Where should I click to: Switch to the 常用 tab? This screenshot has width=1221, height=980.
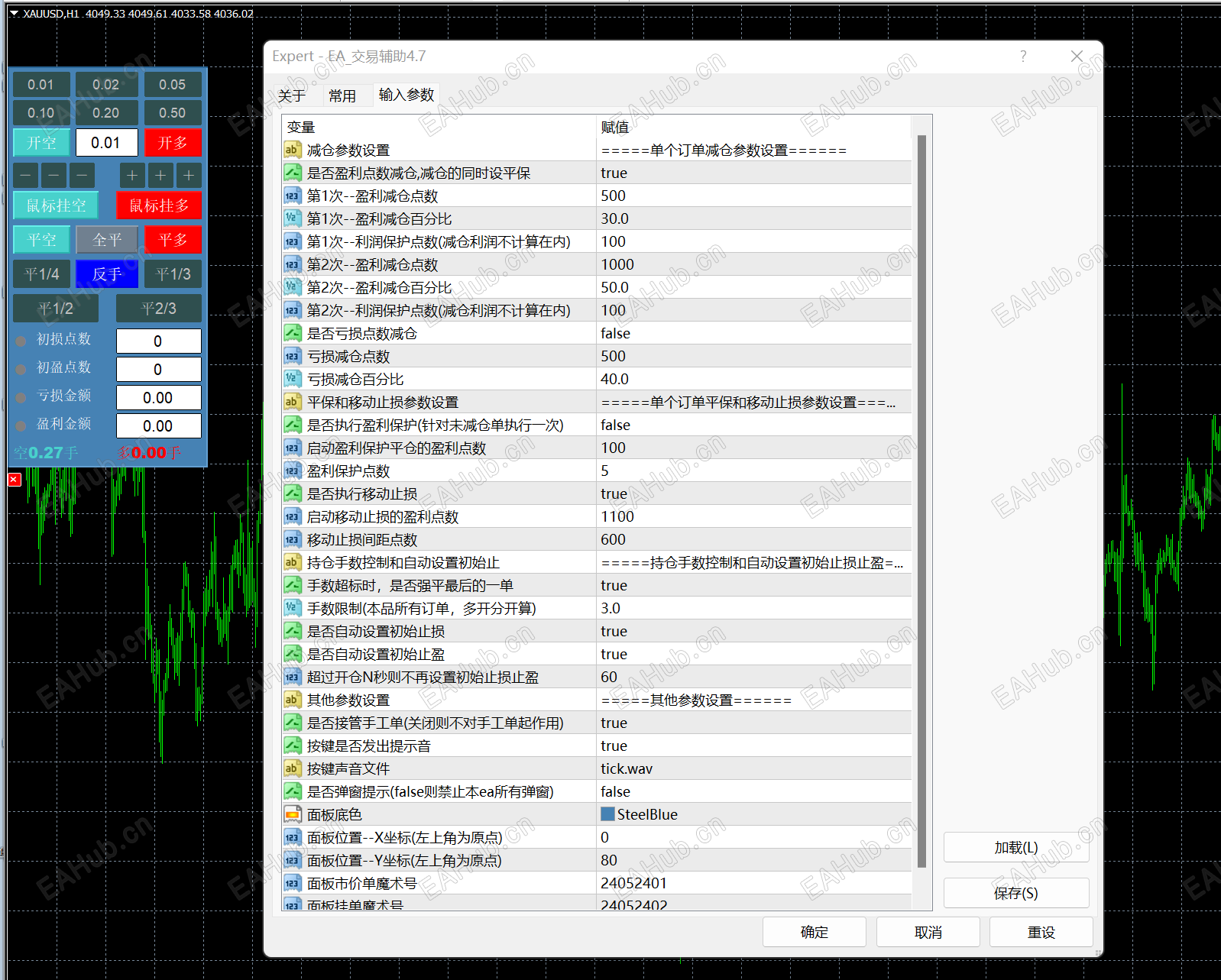coord(342,95)
